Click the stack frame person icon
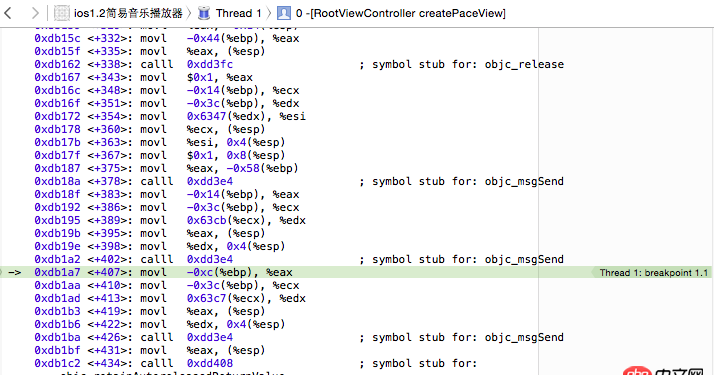Viewport: 714px width, 375px height. click(284, 13)
